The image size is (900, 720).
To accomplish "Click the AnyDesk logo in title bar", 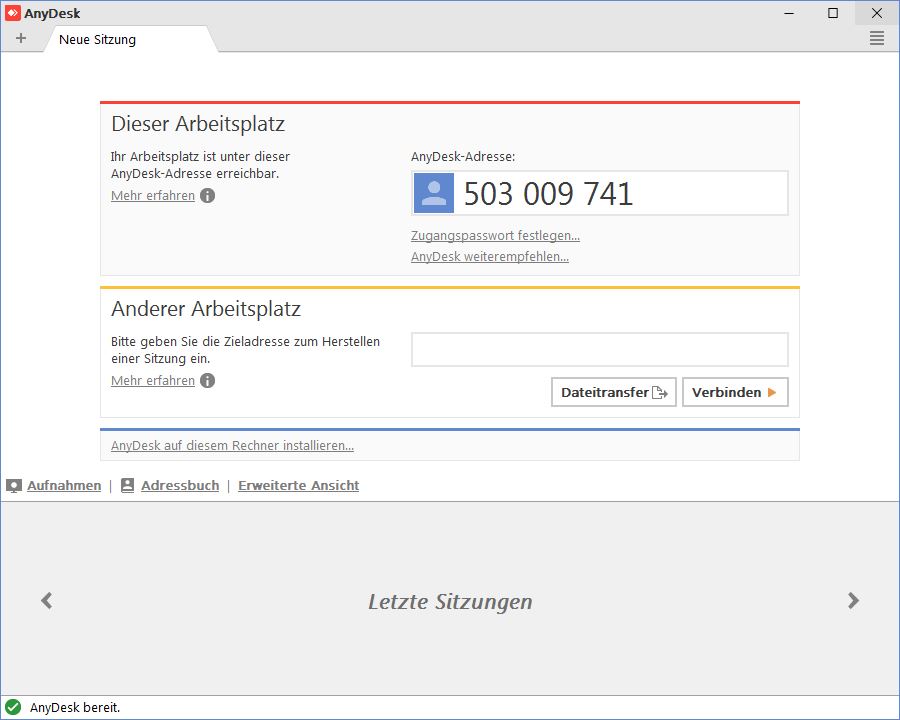I will point(12,13).
